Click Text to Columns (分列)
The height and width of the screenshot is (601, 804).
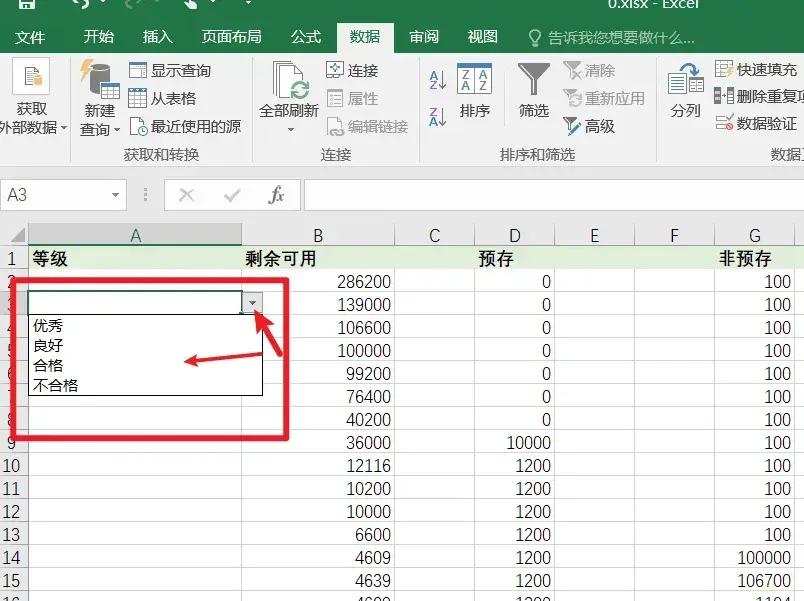[x=686, y=90]
